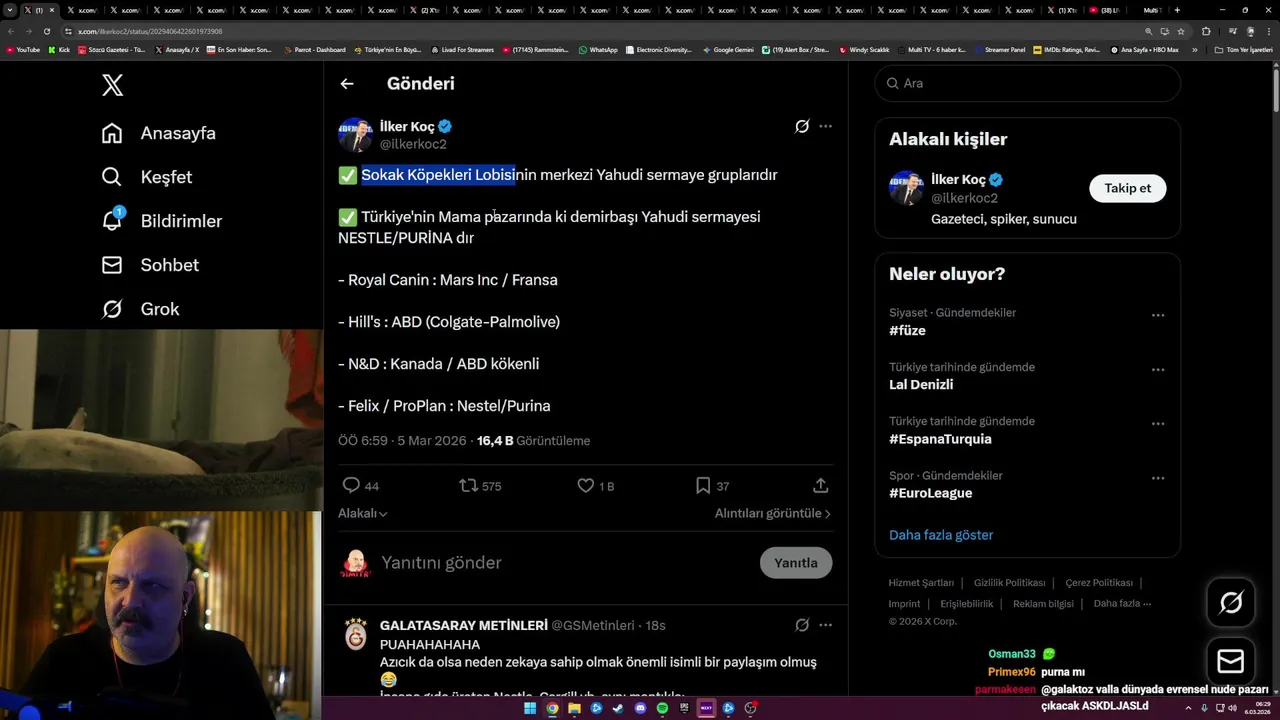Click the browser address bar URL
Viewport: 1280px width, 720px height.
click(x=150, y=31)
